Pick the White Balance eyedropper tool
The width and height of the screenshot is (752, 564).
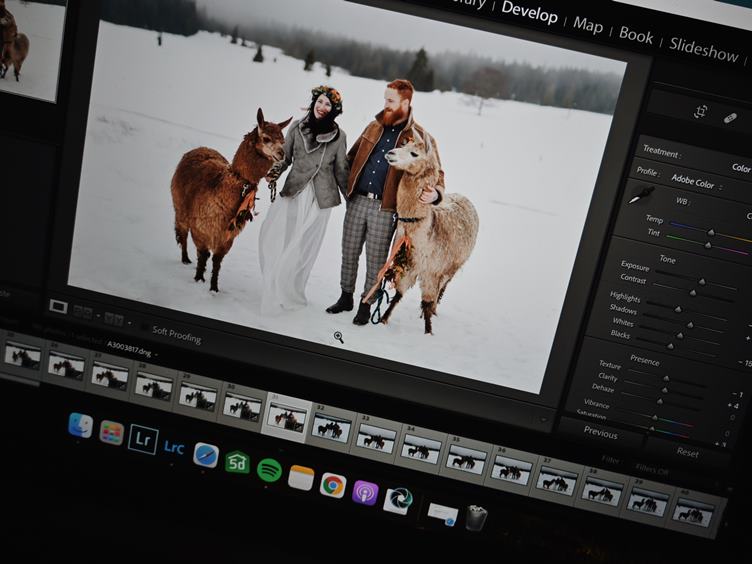(x=642, y=195)
